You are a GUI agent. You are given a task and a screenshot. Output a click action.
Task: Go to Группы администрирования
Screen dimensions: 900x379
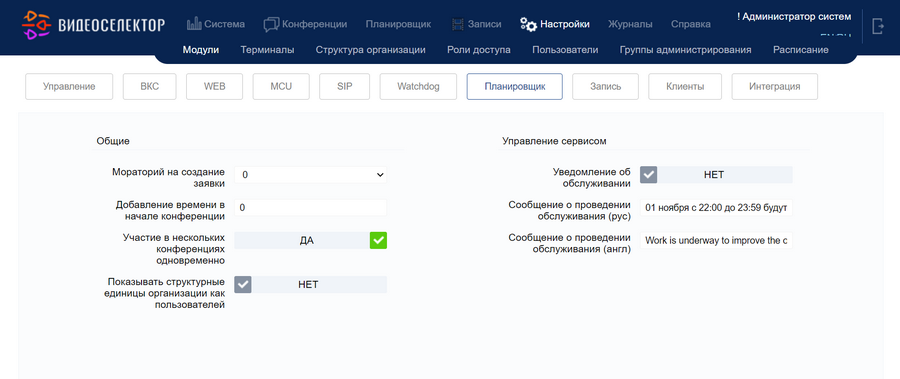(x=686, y=50)
